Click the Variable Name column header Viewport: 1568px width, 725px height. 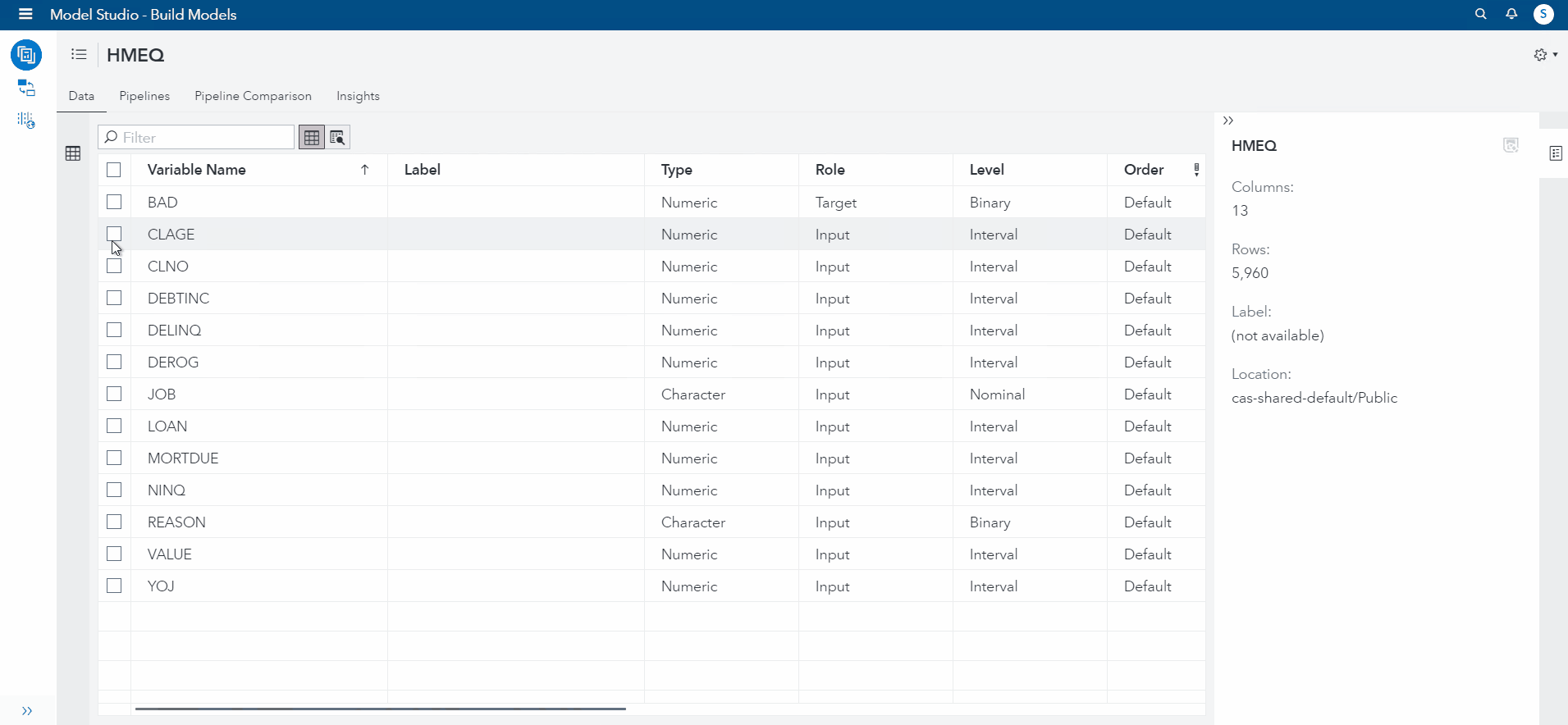(x=259, y=170)
